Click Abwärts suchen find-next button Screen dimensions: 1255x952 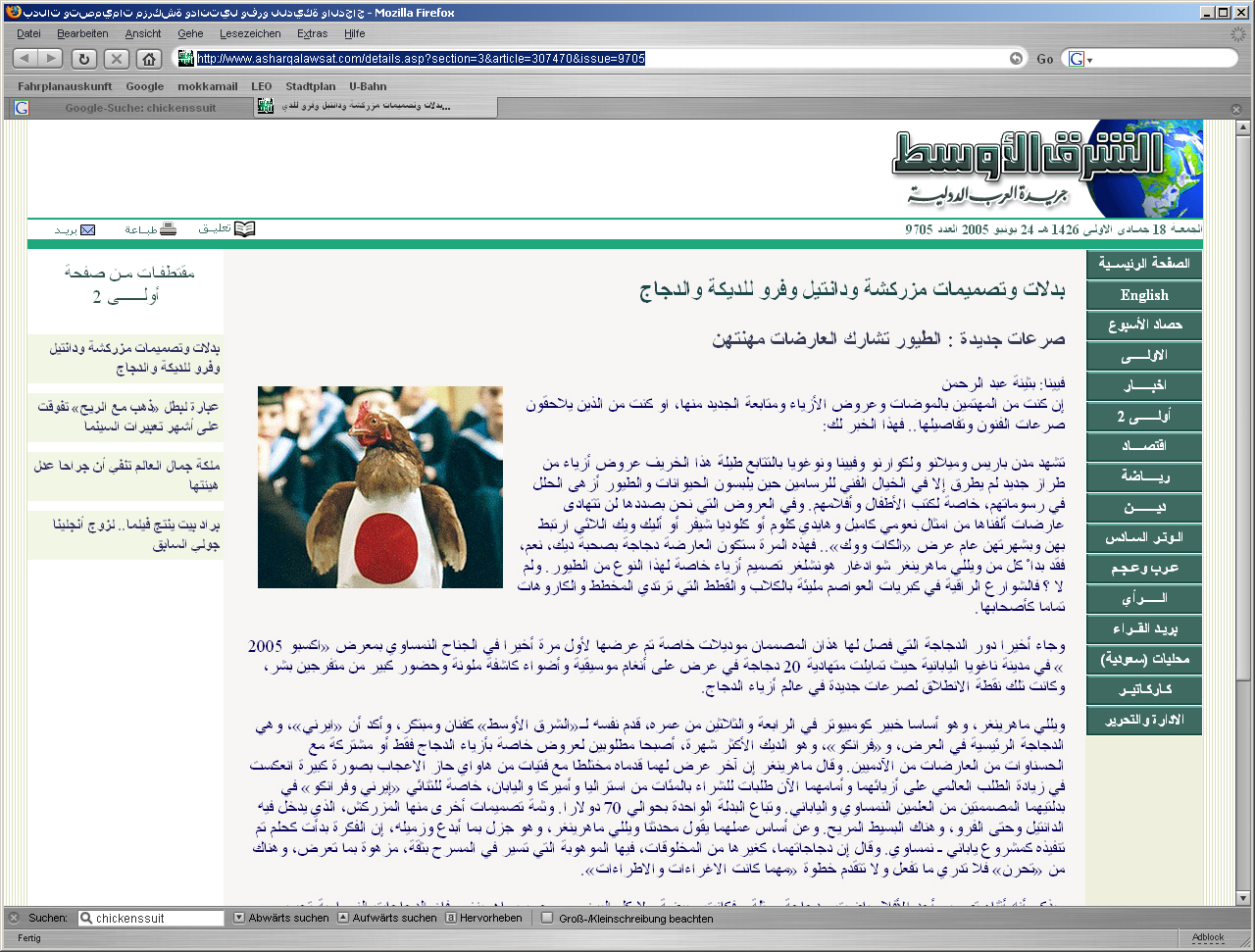pyautogui.click(x=282, y=919)
